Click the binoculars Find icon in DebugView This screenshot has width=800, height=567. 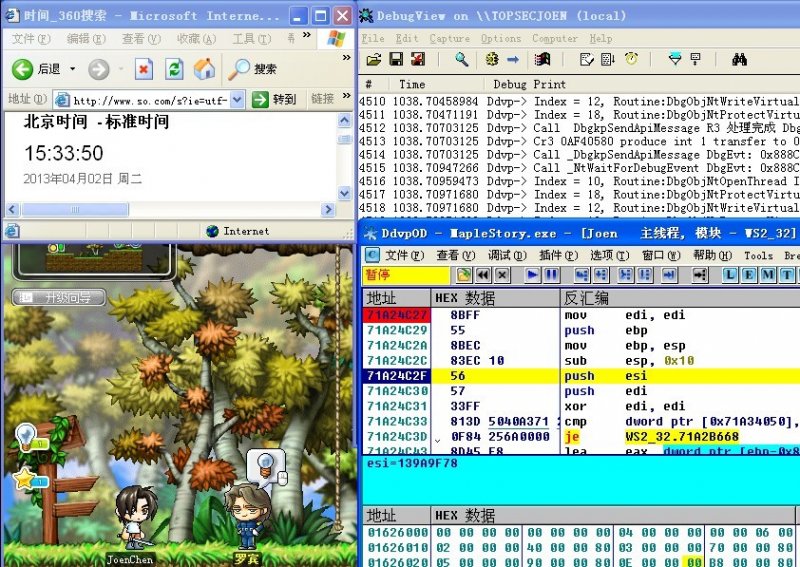pos(740,60)
